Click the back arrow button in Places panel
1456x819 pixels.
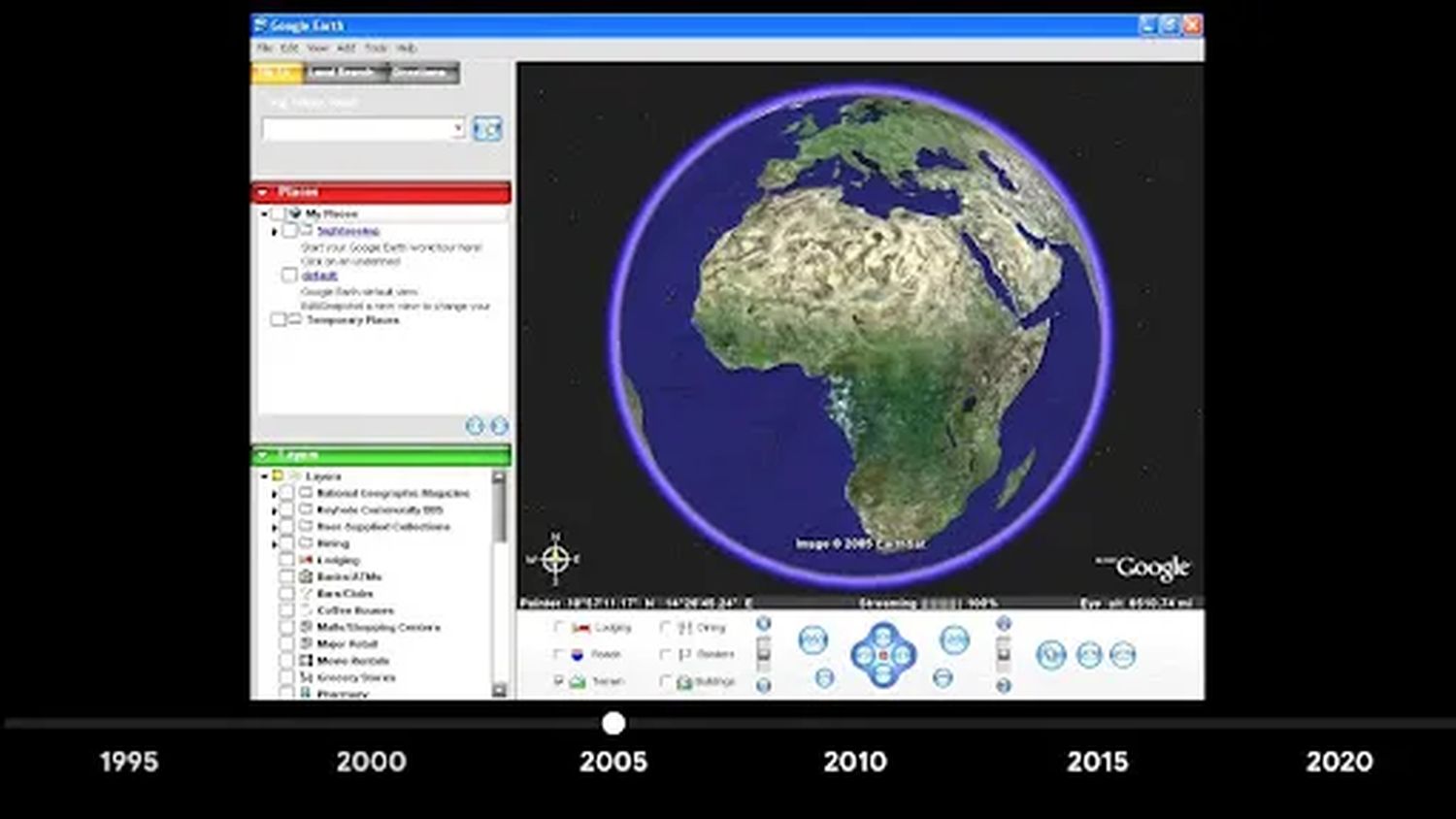coord(475,426)
